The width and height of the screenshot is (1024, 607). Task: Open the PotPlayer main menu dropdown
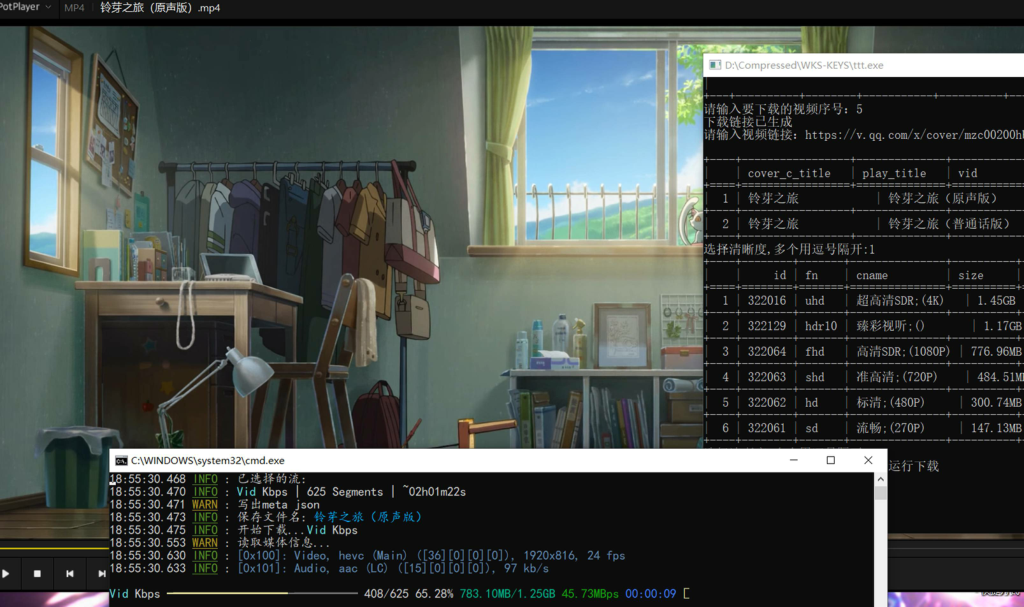point(48,7)
